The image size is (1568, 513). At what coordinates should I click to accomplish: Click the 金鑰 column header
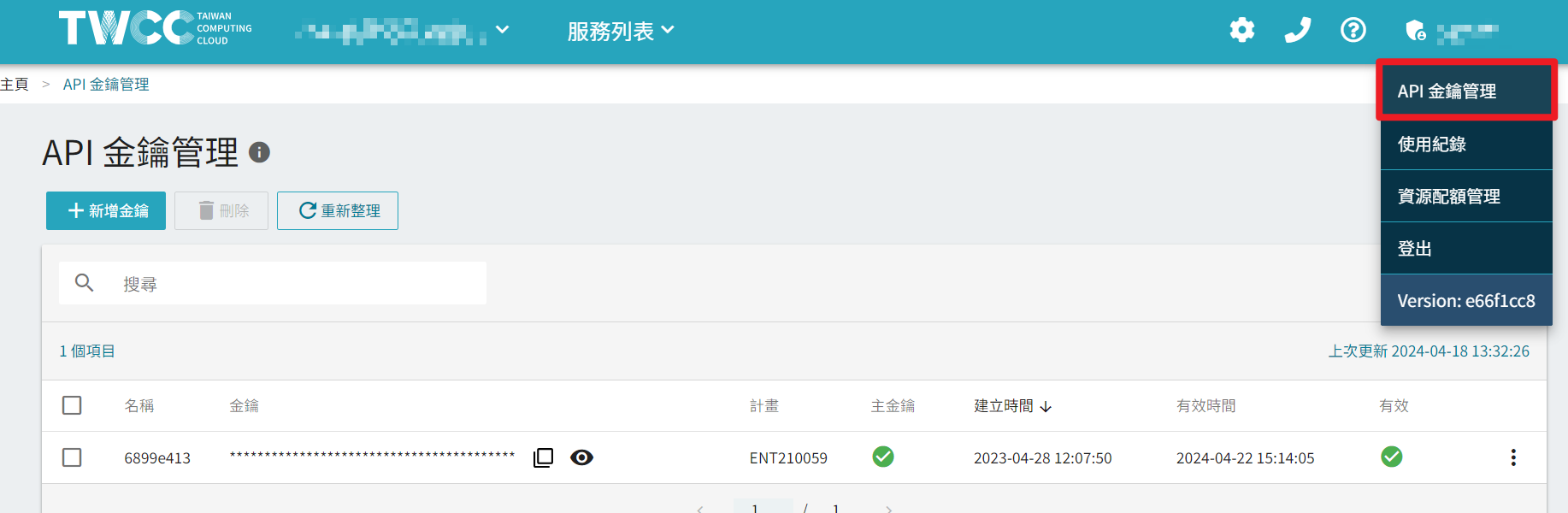pos(245,405)
